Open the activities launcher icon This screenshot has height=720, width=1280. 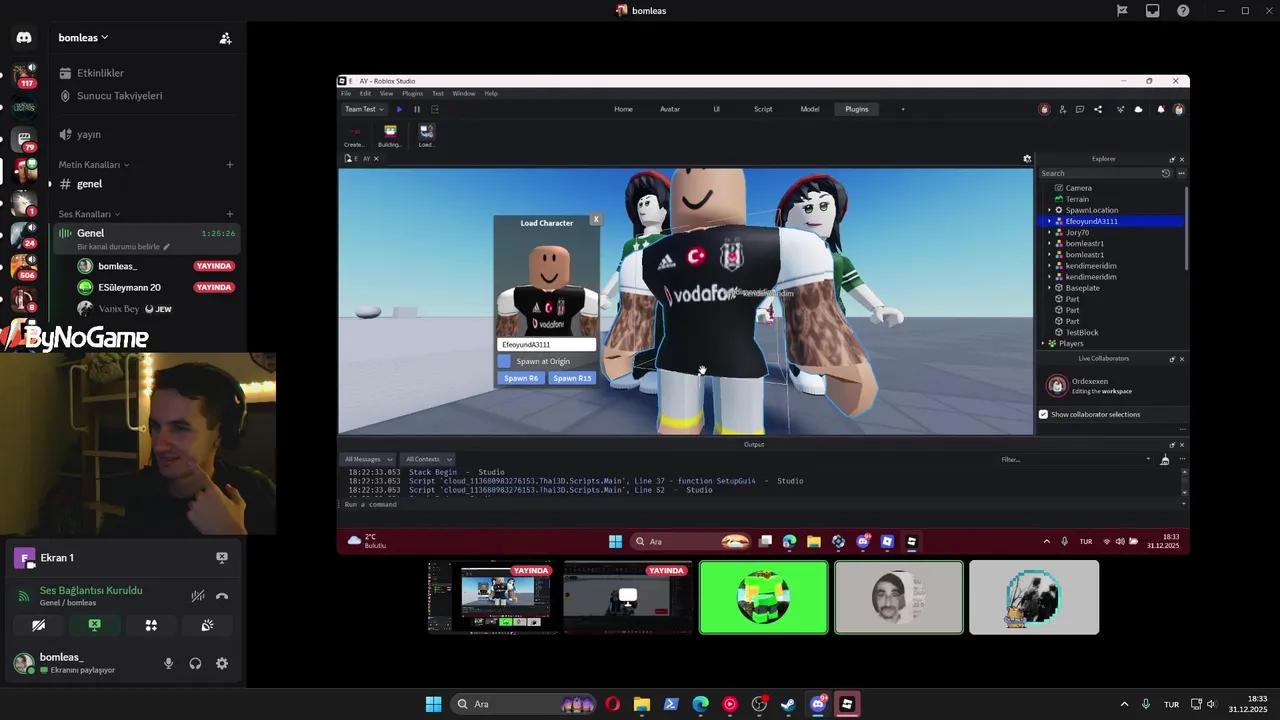[151, 625]
